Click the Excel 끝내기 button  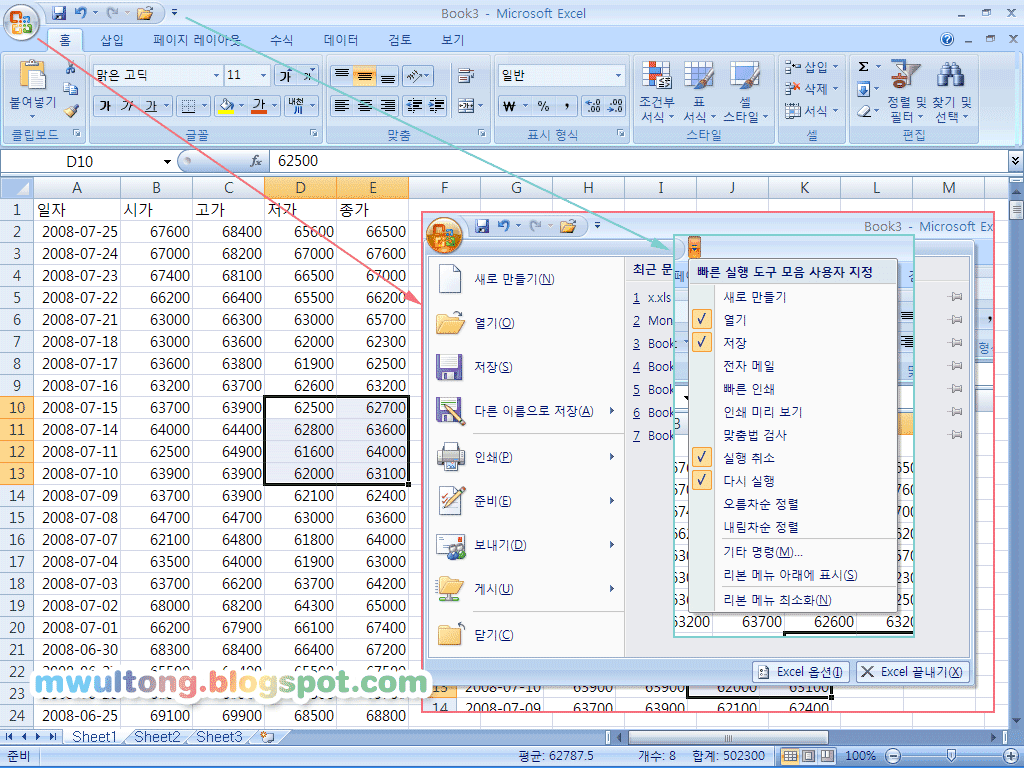(912, 671)
